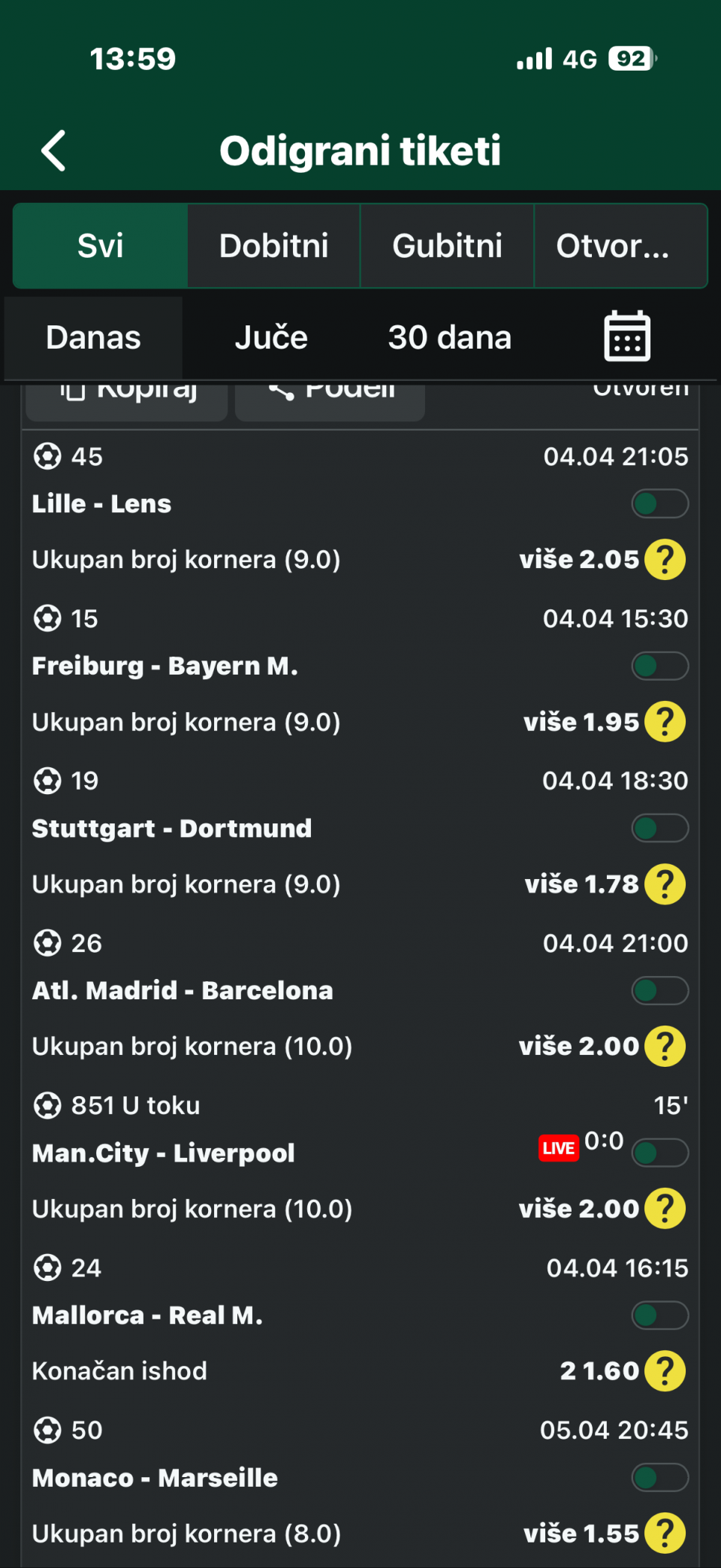
Task: Switch to the Dobitni tab
Action: coord(273,246)
